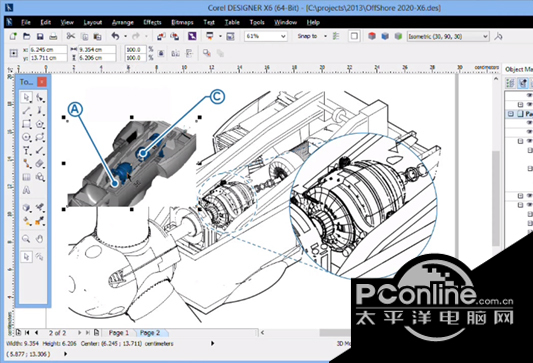533x363 pixels.
Task: Close the floating toolbox panel
Action: (x=41, y=82)
